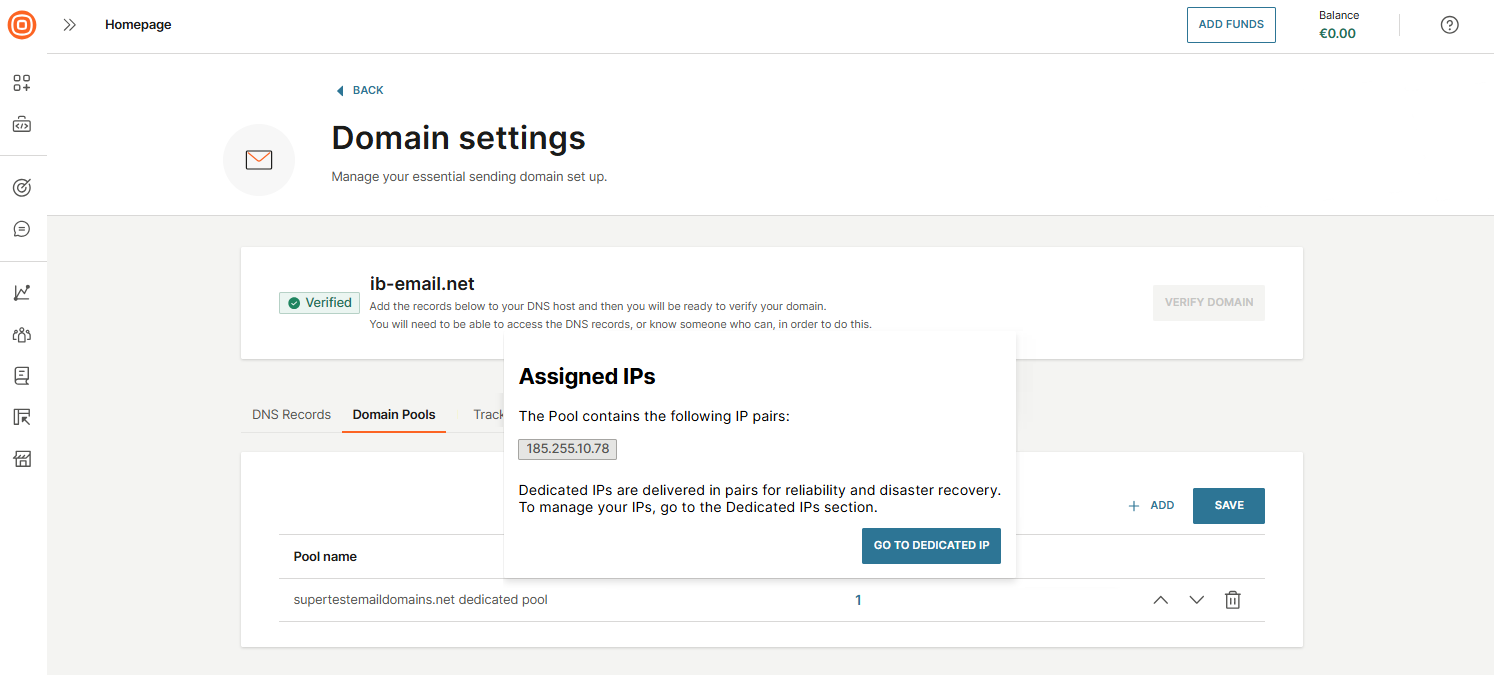This screenshot has height=675, width=1494.
Task: Select the chat message icon in sidebar
Action: tap(21, 228)
